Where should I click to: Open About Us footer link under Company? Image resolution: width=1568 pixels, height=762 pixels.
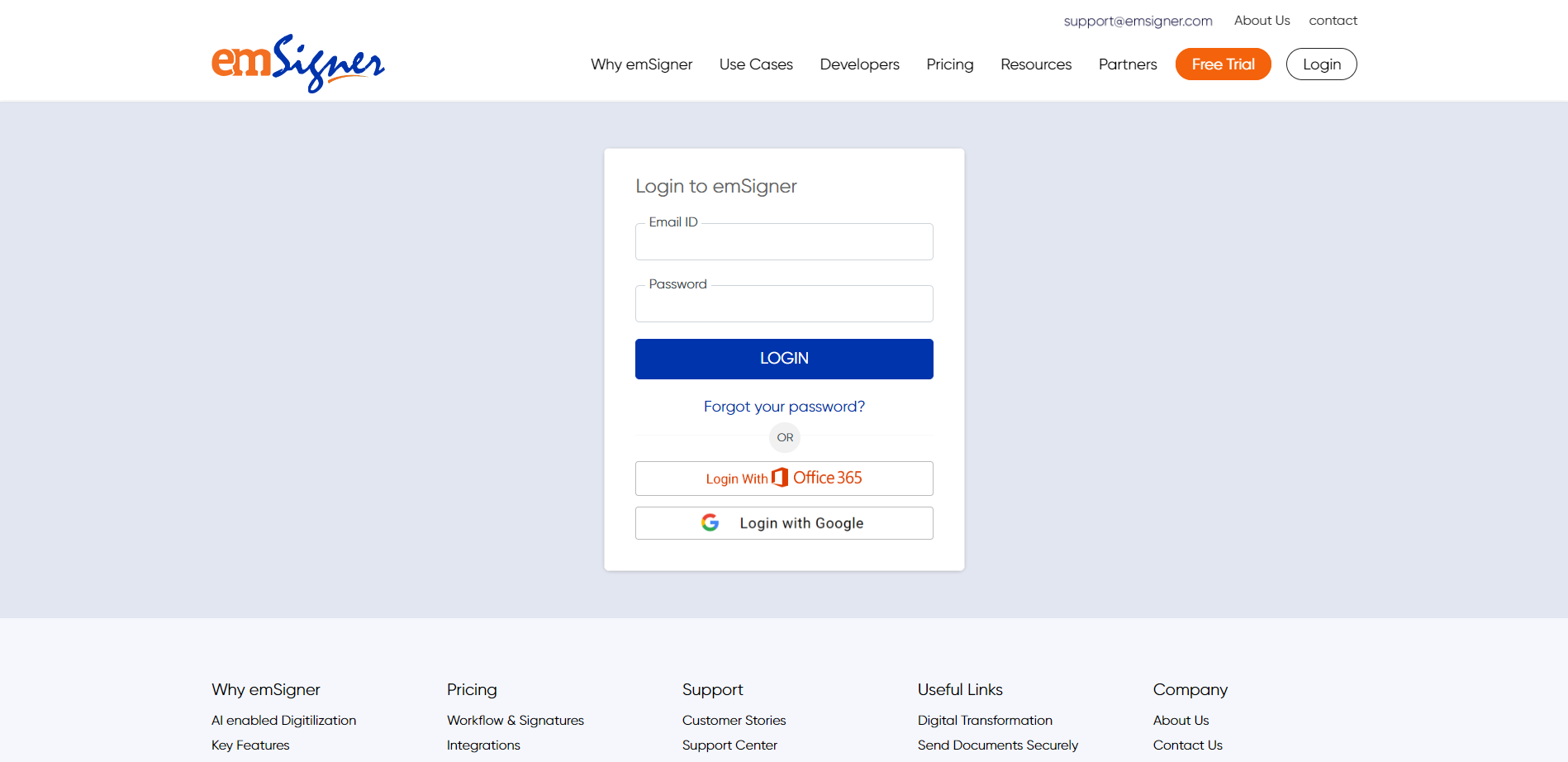(x=1181, y=721)
